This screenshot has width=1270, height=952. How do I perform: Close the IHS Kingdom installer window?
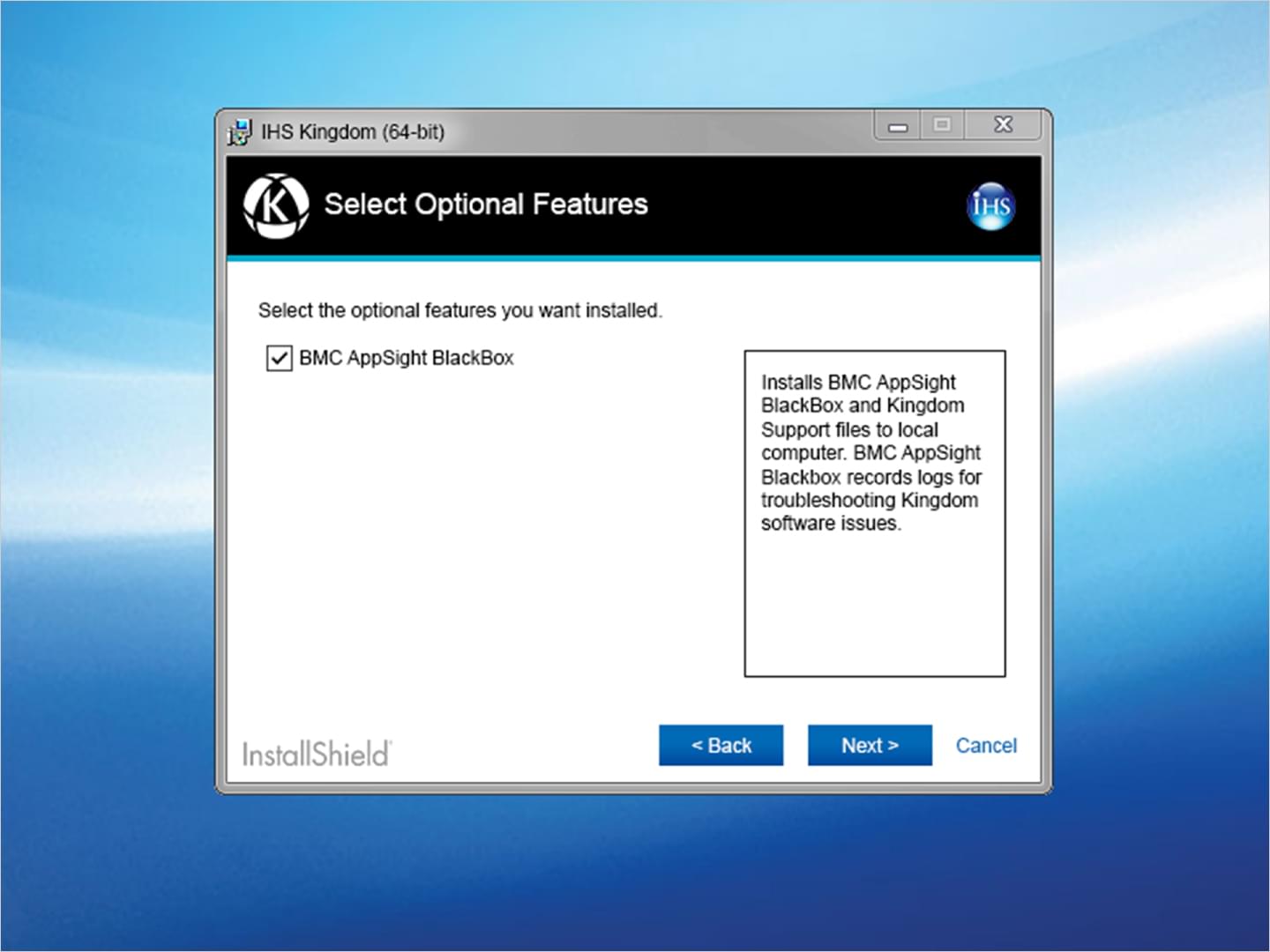pos(1004,125)
